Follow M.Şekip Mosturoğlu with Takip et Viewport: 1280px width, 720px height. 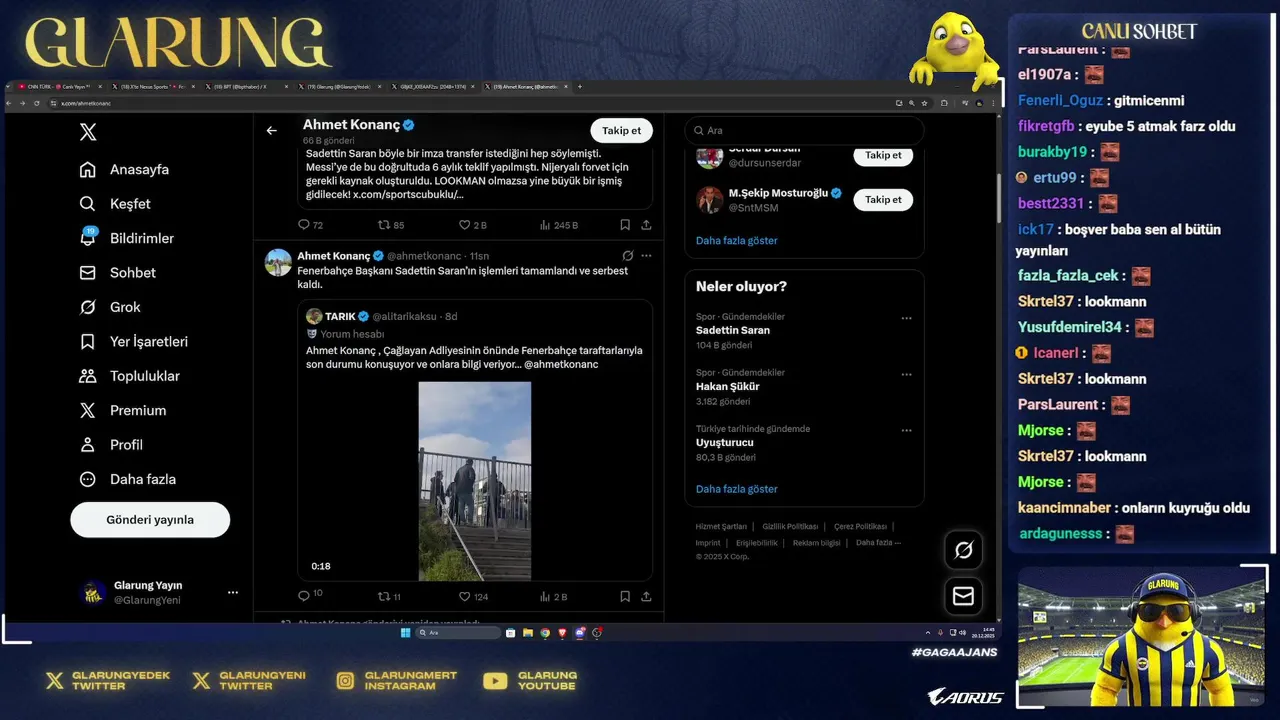point(883,199)
